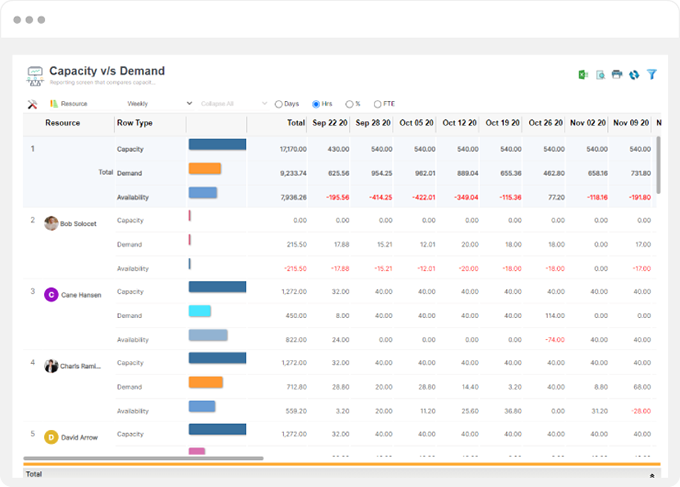
Task: Select Cane Hansen resource name
Action: pos(81,295)
